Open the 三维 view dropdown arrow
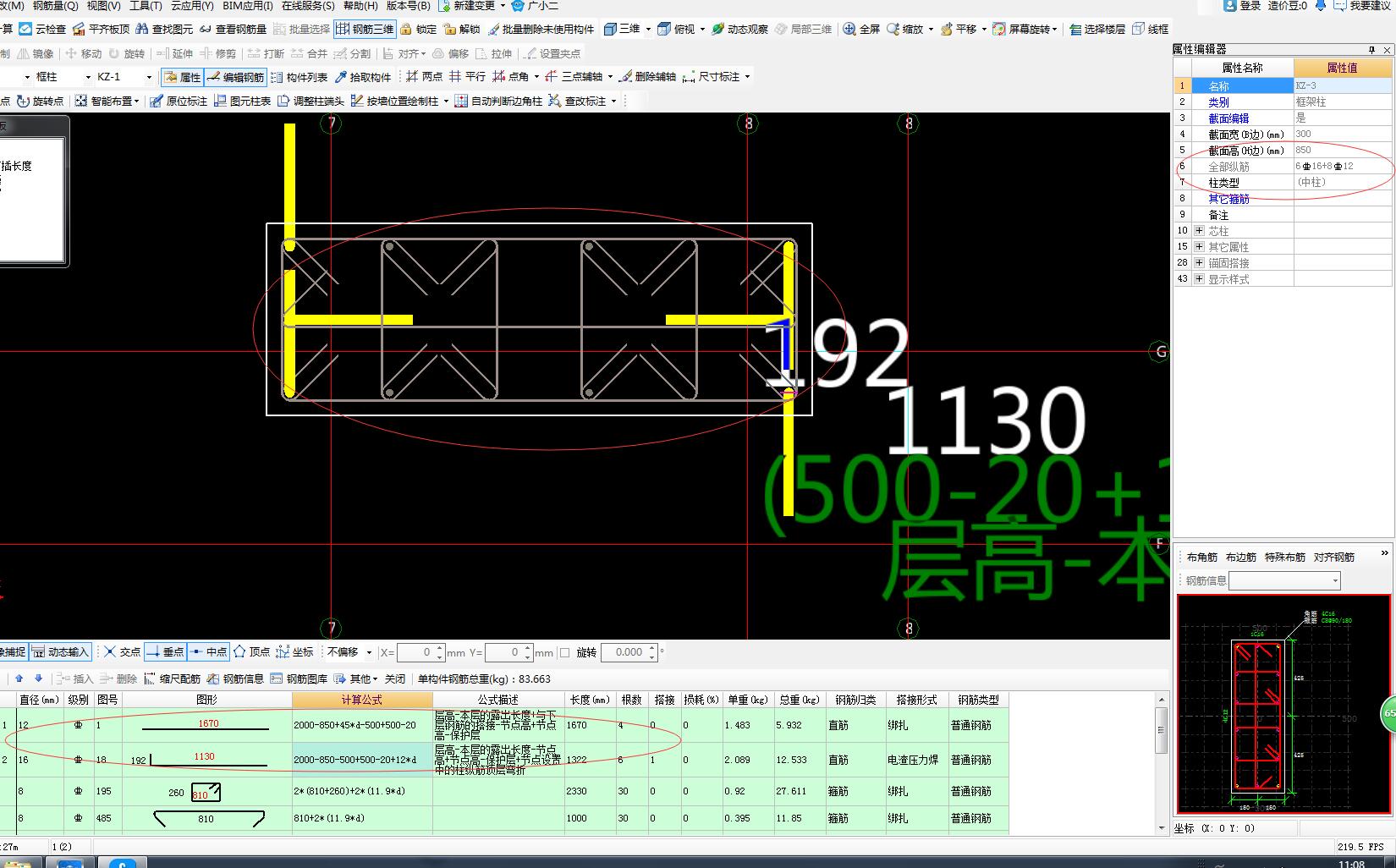 click(x=649, y=29)
